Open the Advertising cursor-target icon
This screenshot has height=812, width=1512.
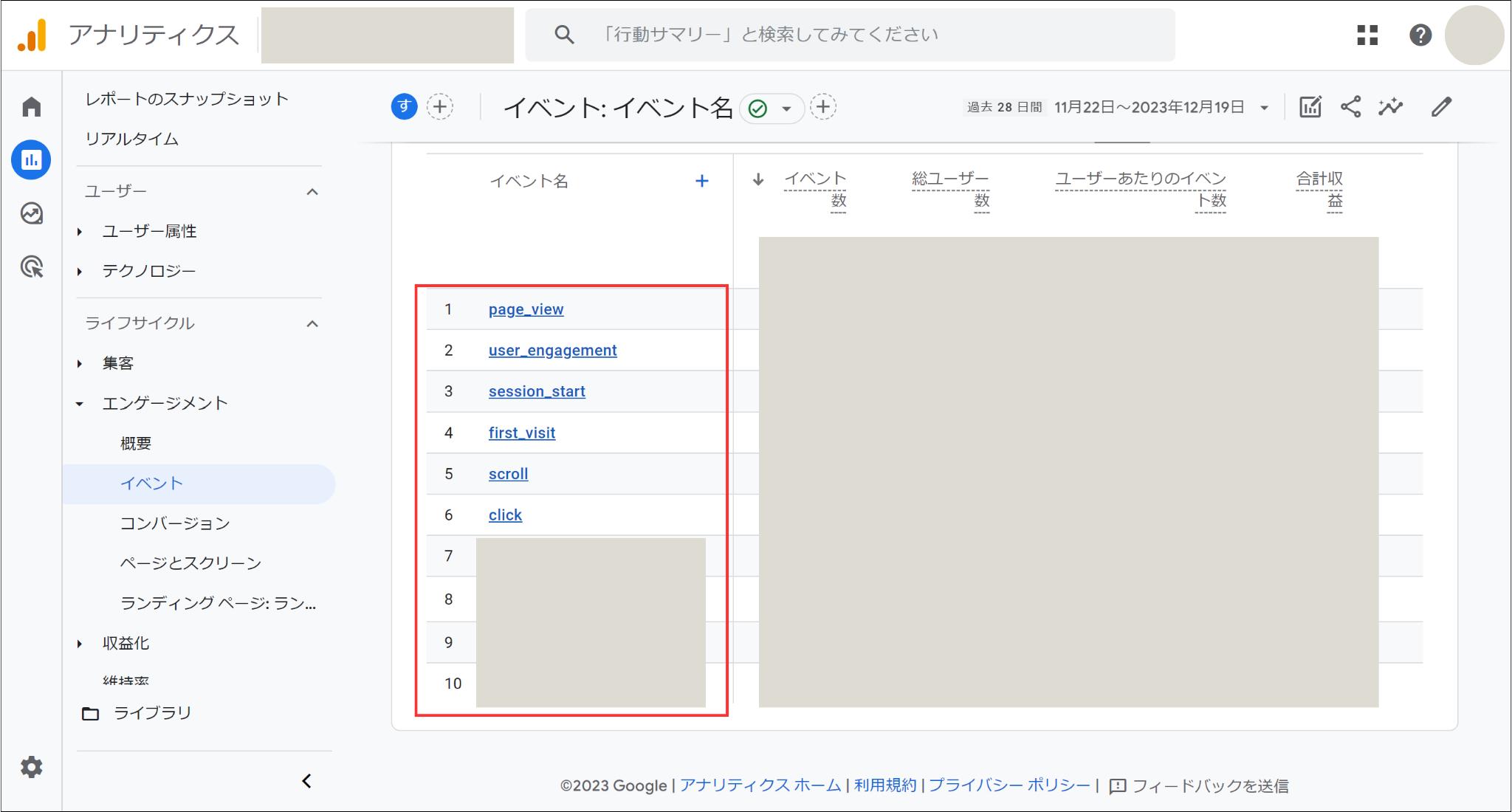coord(31,266)
